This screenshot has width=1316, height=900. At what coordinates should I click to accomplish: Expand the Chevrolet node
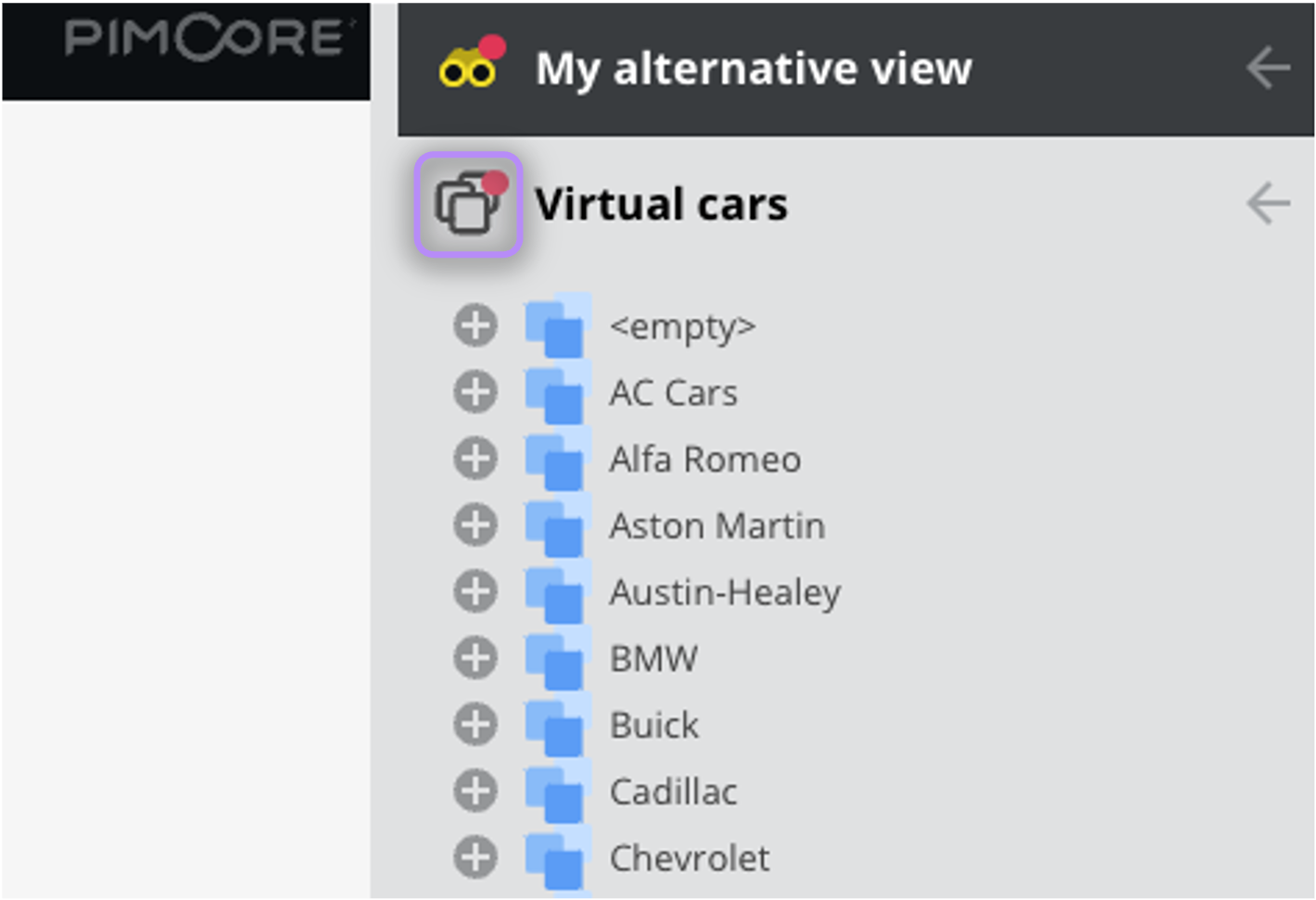coord(475,858)
